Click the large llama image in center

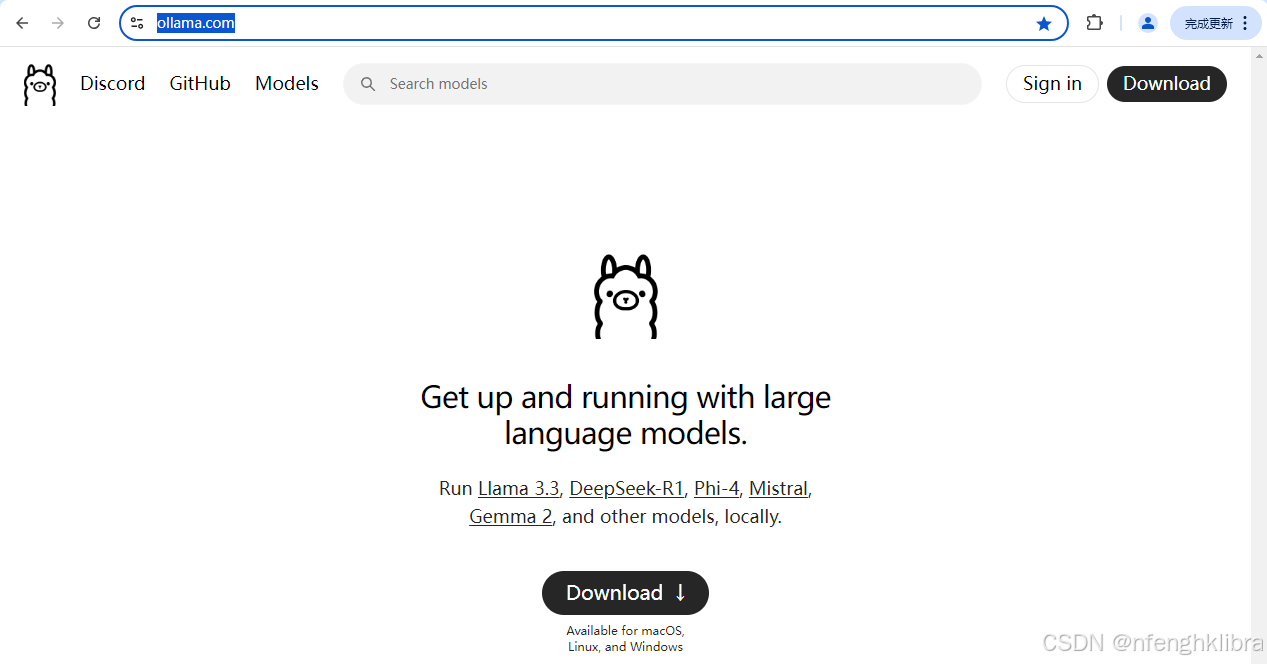[626, 297]
